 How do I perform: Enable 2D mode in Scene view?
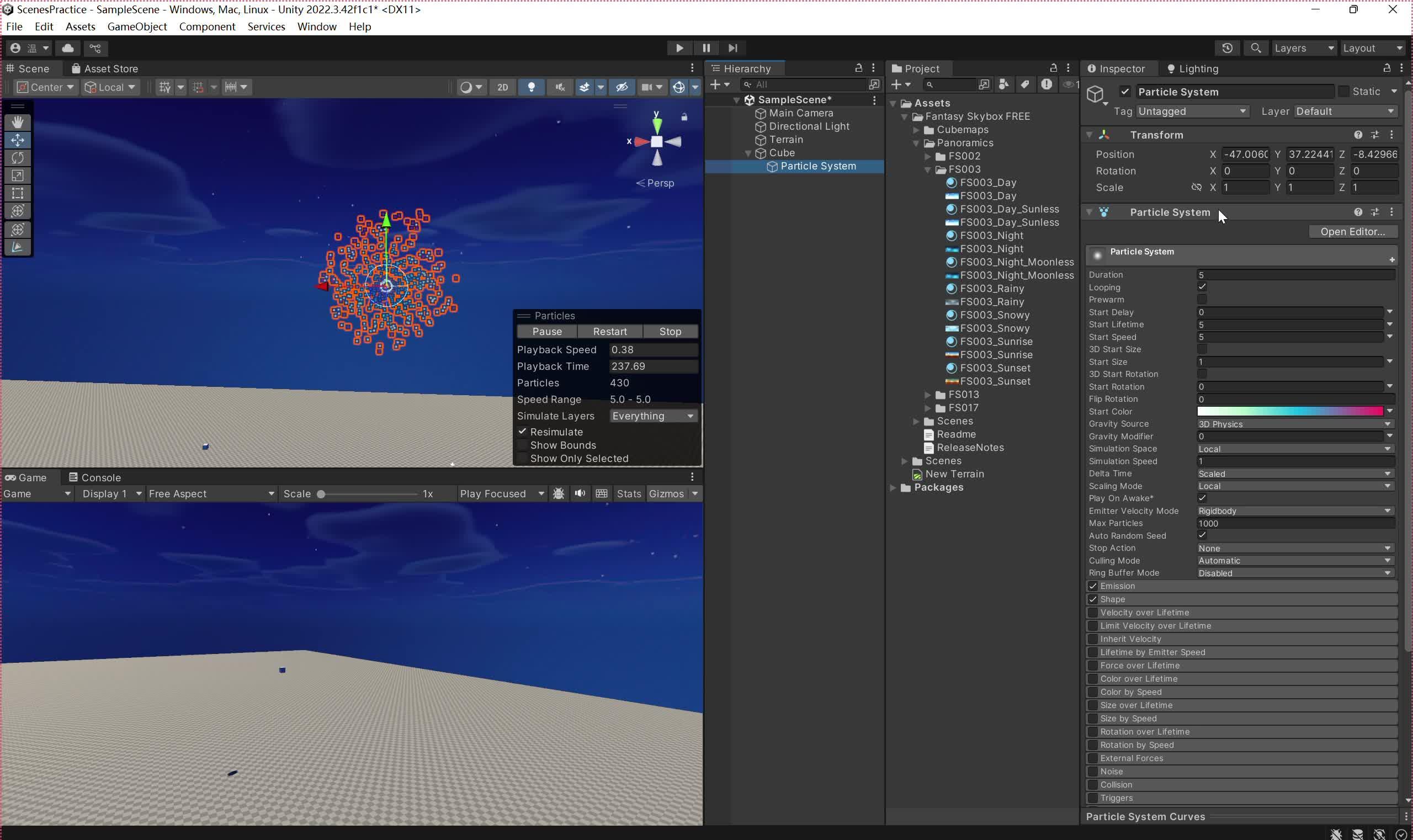503,87
